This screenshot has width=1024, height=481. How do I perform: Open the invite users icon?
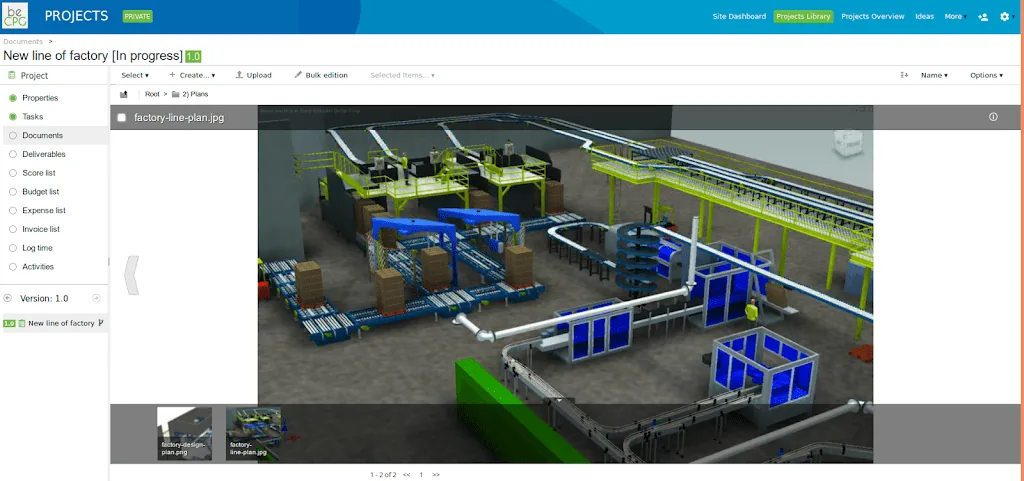(983, 17)
